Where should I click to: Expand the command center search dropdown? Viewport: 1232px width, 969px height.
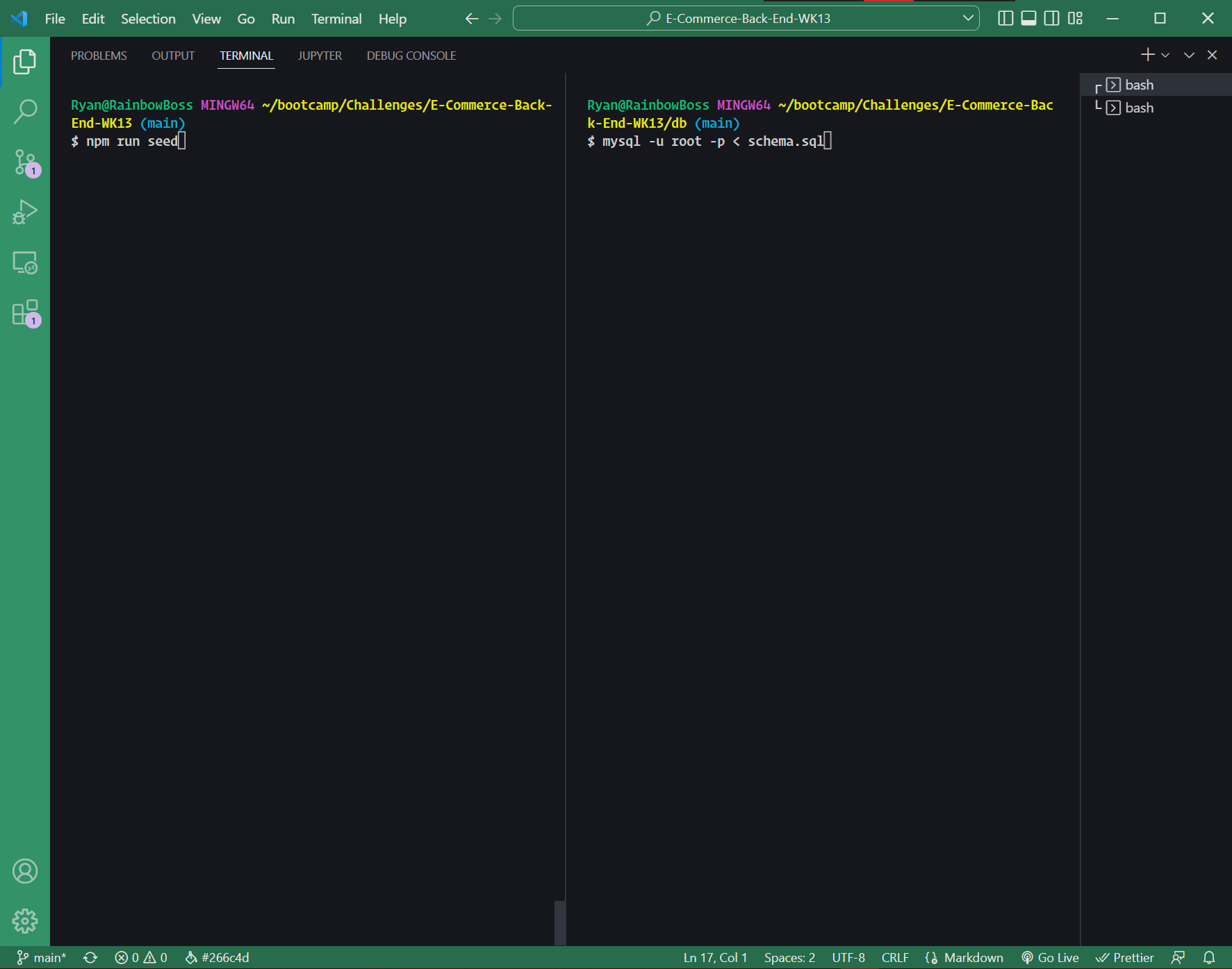pyautogui.click(x=968, y=18)
